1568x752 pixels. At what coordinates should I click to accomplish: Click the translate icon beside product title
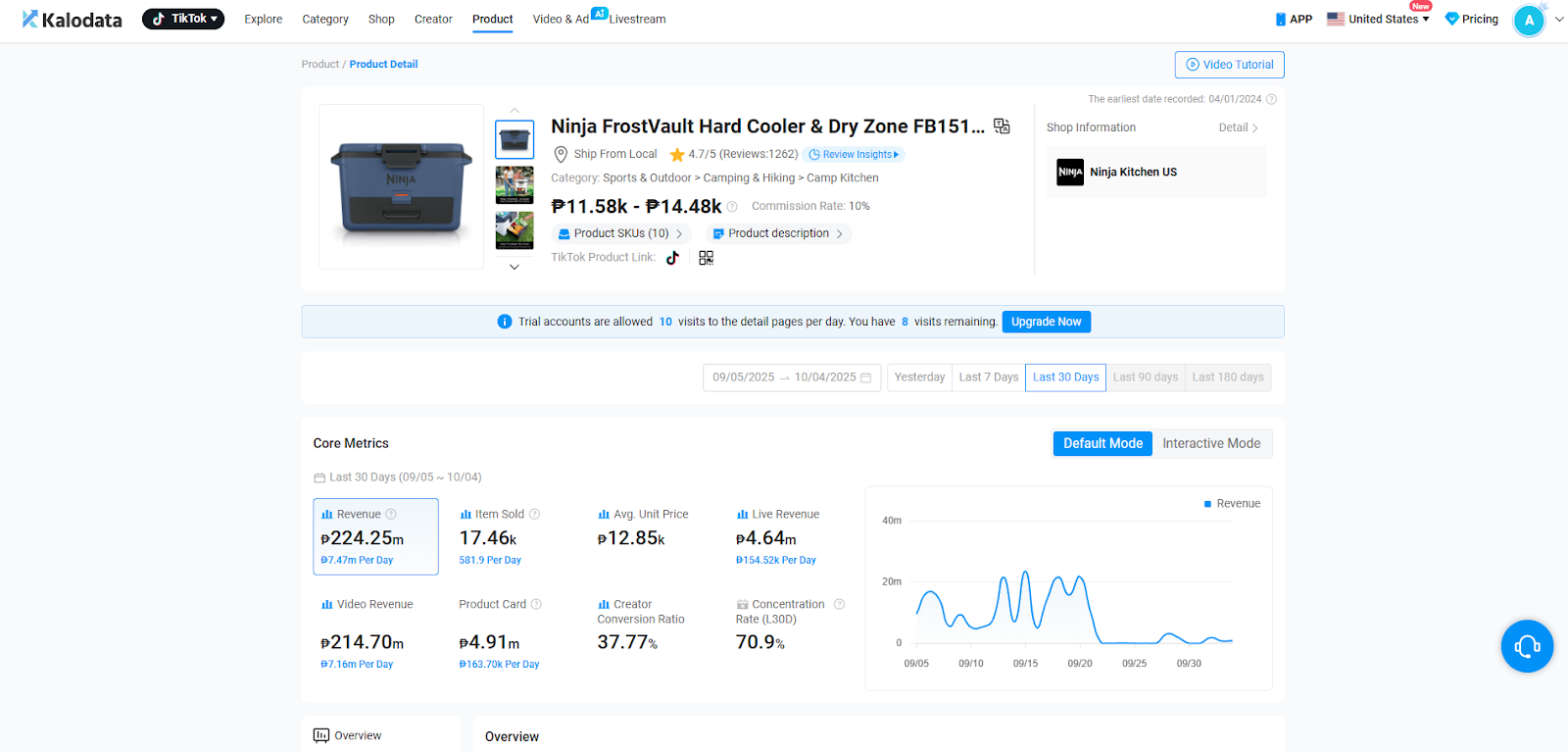point(1002,126)
